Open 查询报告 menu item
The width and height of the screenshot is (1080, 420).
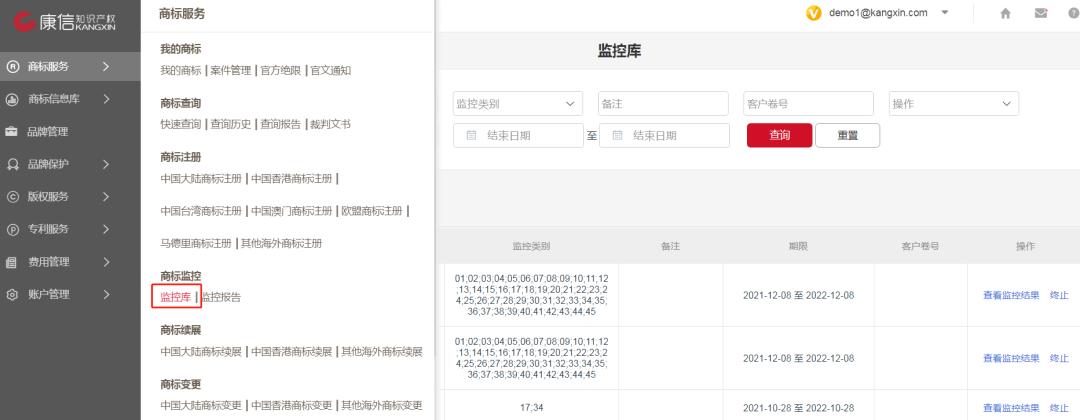(280, 125)
